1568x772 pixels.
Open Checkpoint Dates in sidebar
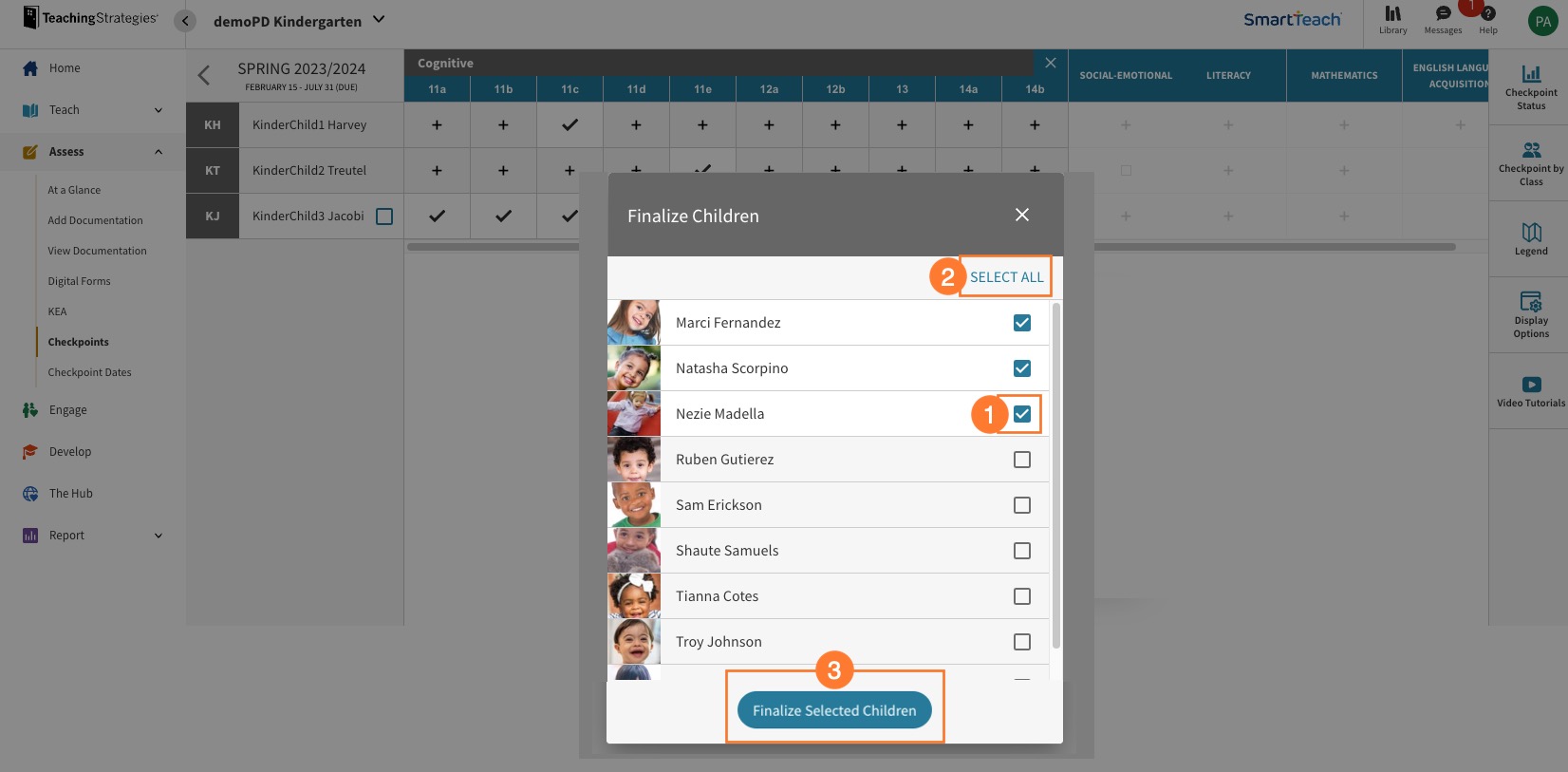click(89, 372)
